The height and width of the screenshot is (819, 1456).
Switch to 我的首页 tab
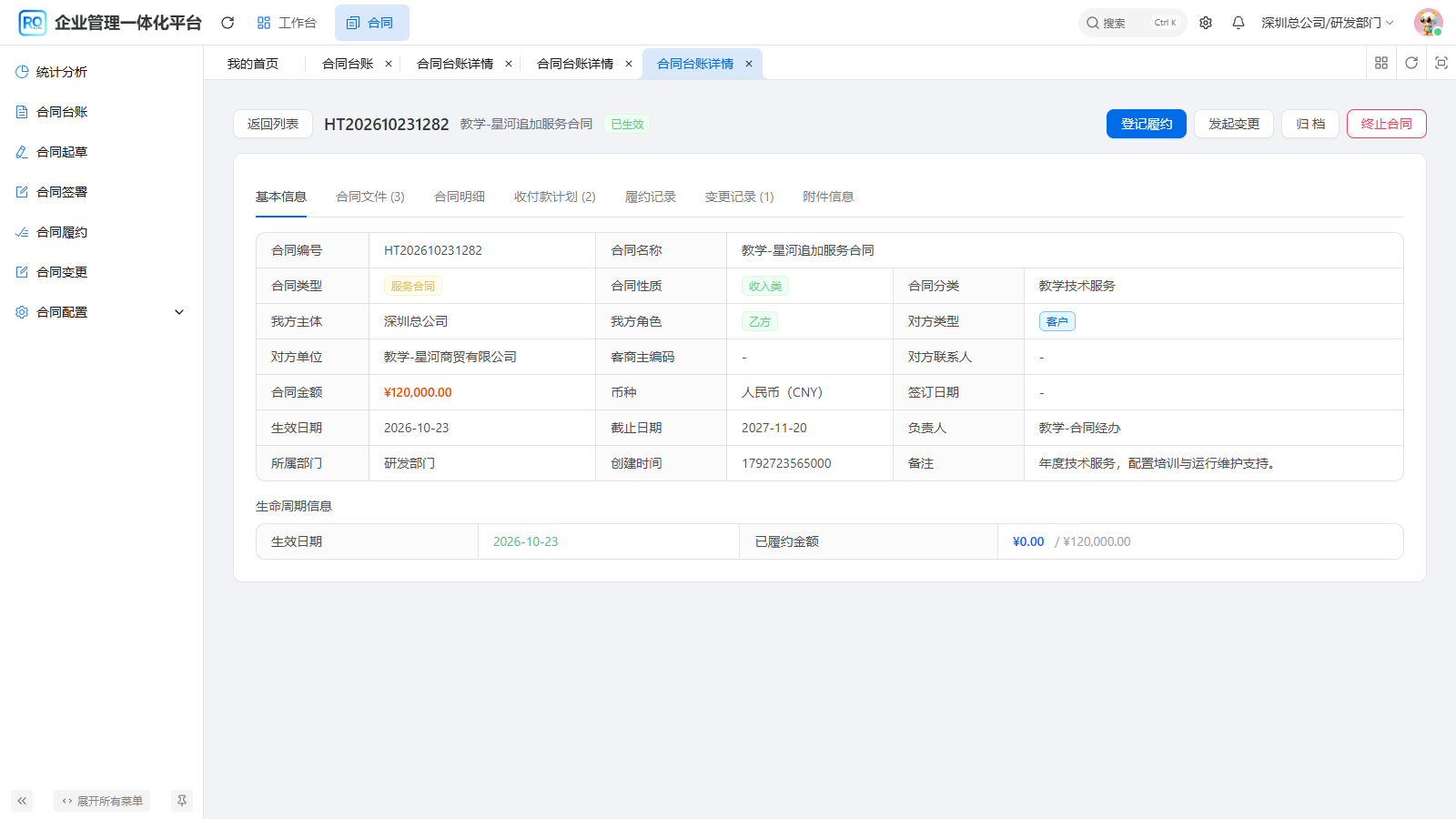[x=253, y=64]
